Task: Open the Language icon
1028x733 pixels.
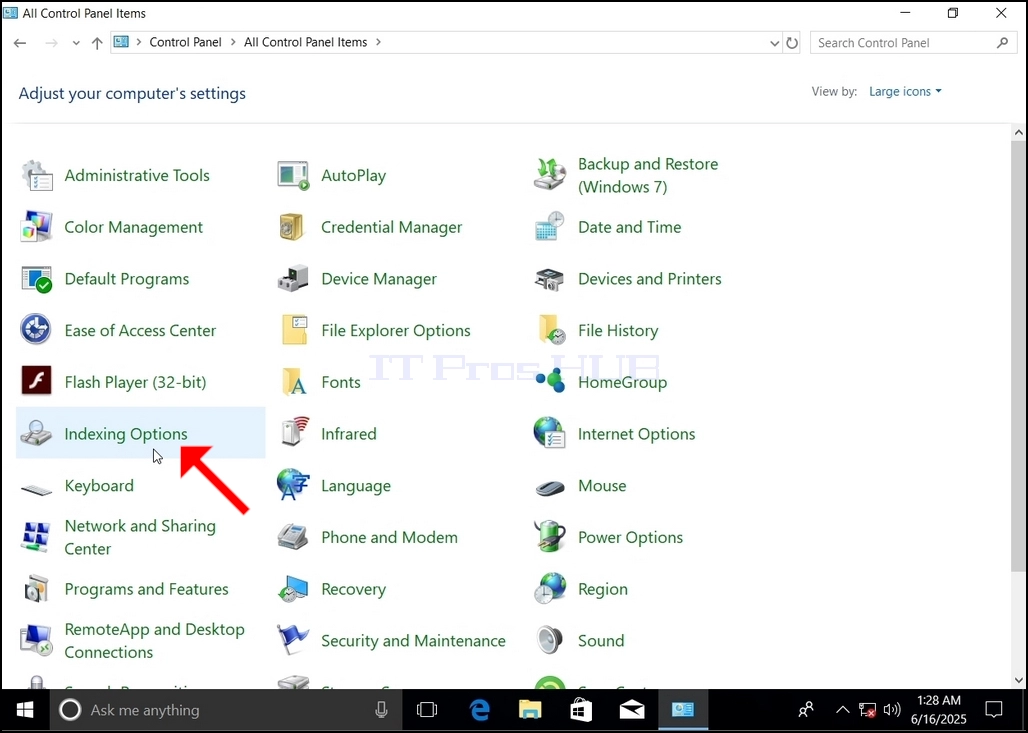Action: click(x=293, y=485)
